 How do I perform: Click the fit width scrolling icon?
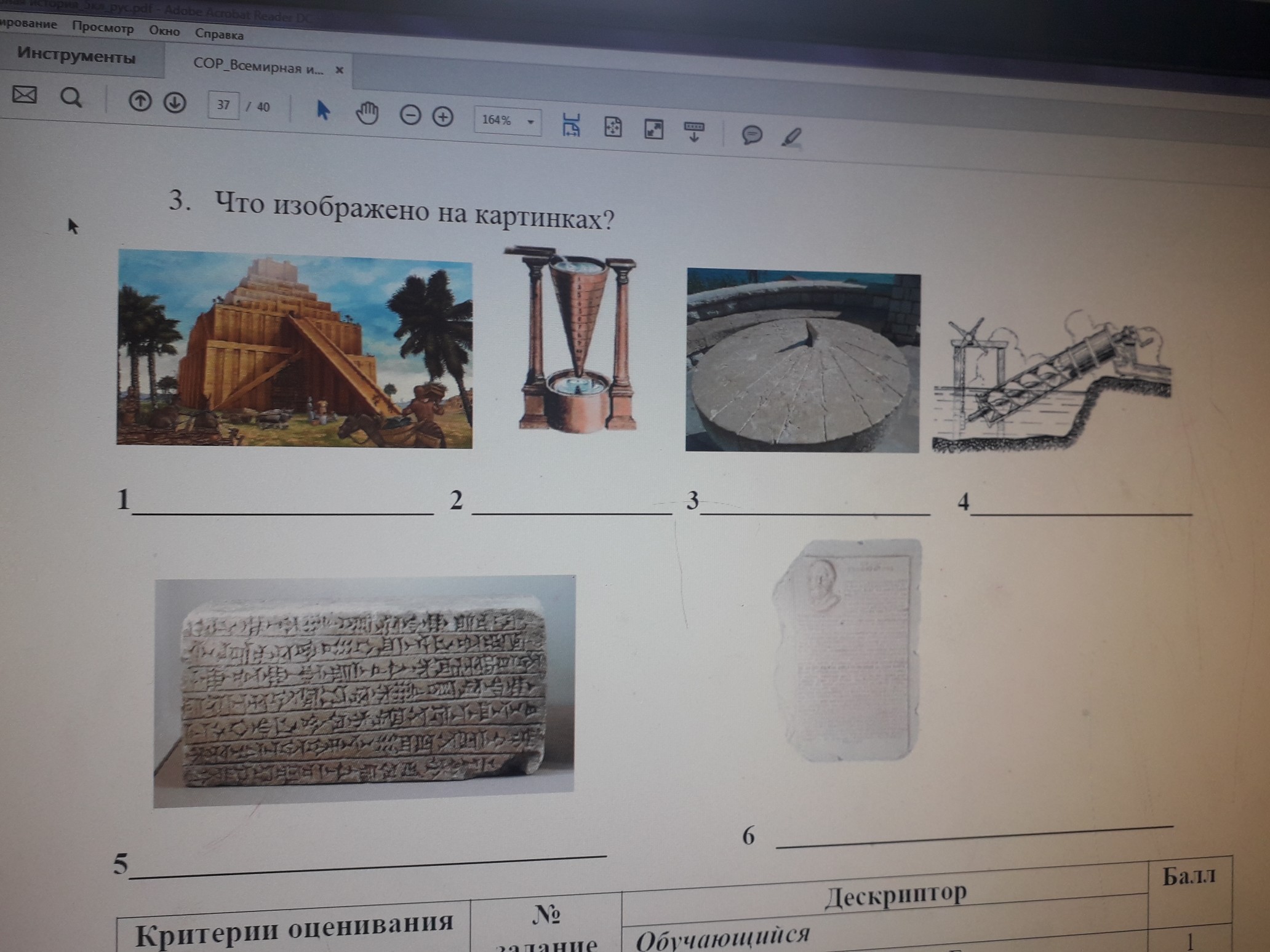pos(571,125)
